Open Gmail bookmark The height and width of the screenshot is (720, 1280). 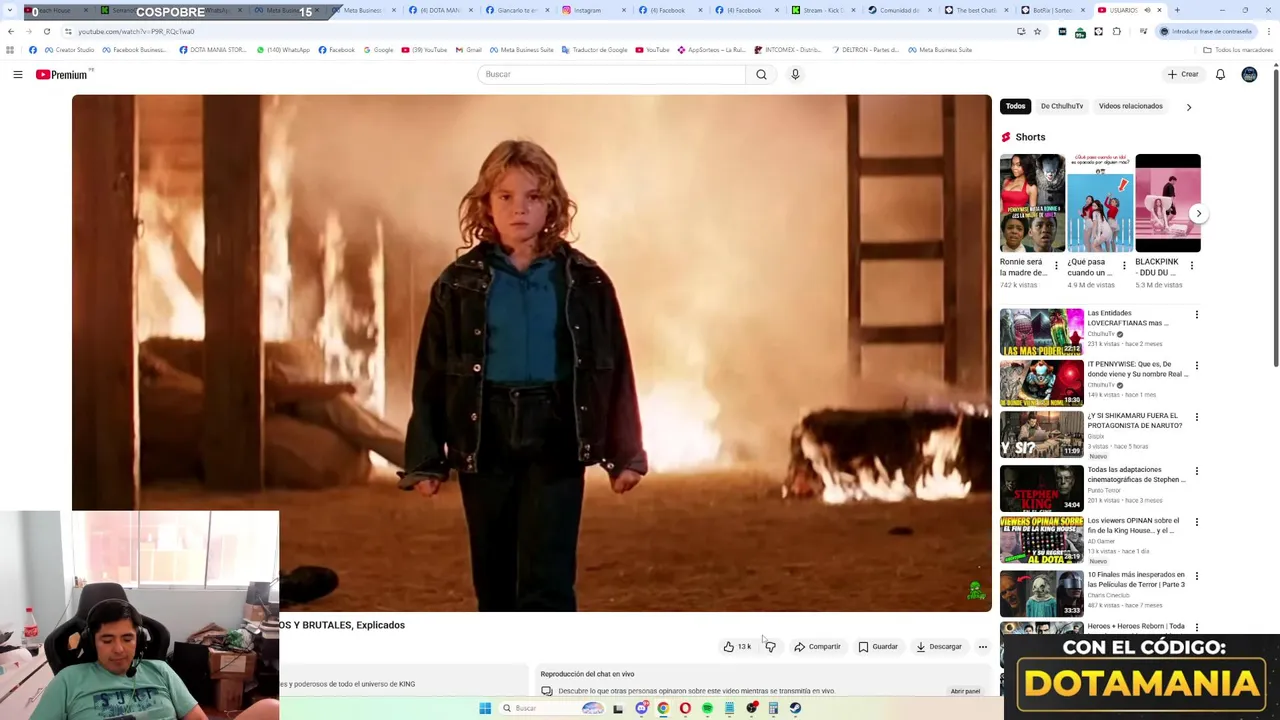coord(468,50)
